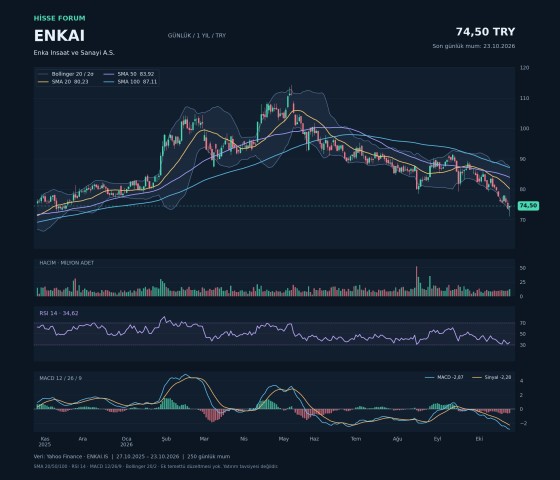Click the MACD -2,87 legend entry
This screenshot has height=480, width=560.
(x=444, y=377)
